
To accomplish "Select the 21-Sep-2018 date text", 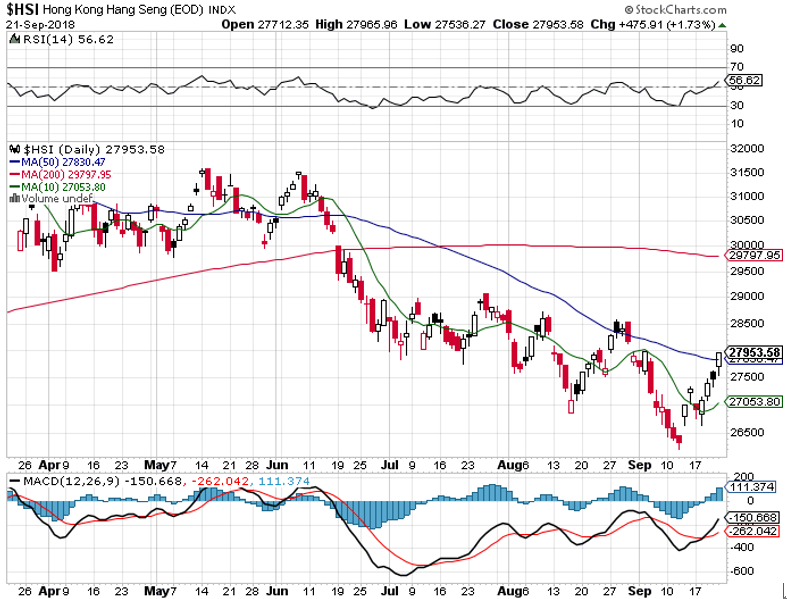I will pos(40,25).
